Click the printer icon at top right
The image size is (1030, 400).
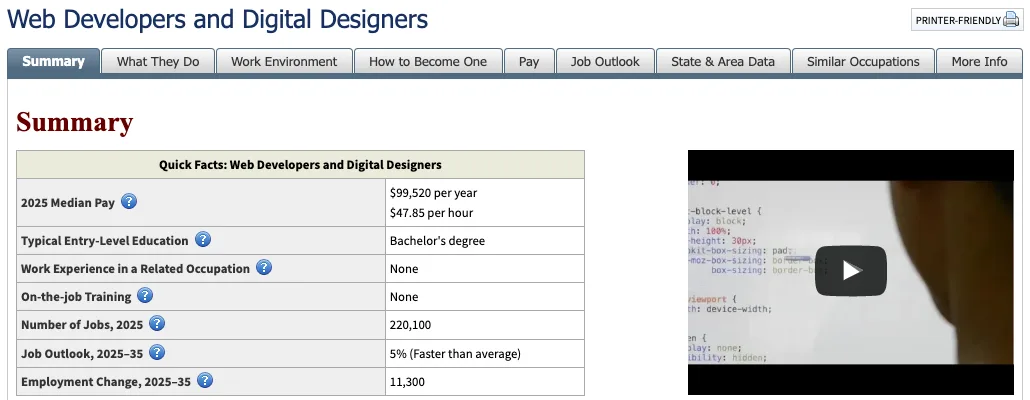click(x=1011, y=20)
